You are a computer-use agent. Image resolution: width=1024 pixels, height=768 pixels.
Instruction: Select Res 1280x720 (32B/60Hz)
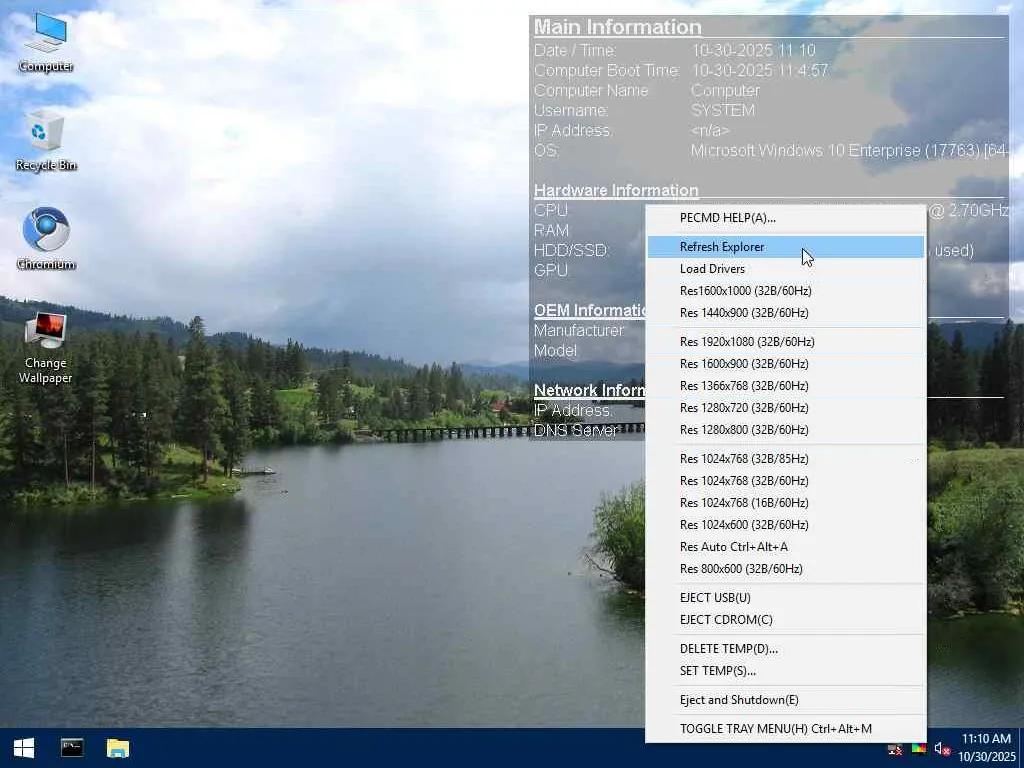tap(786, 408)
